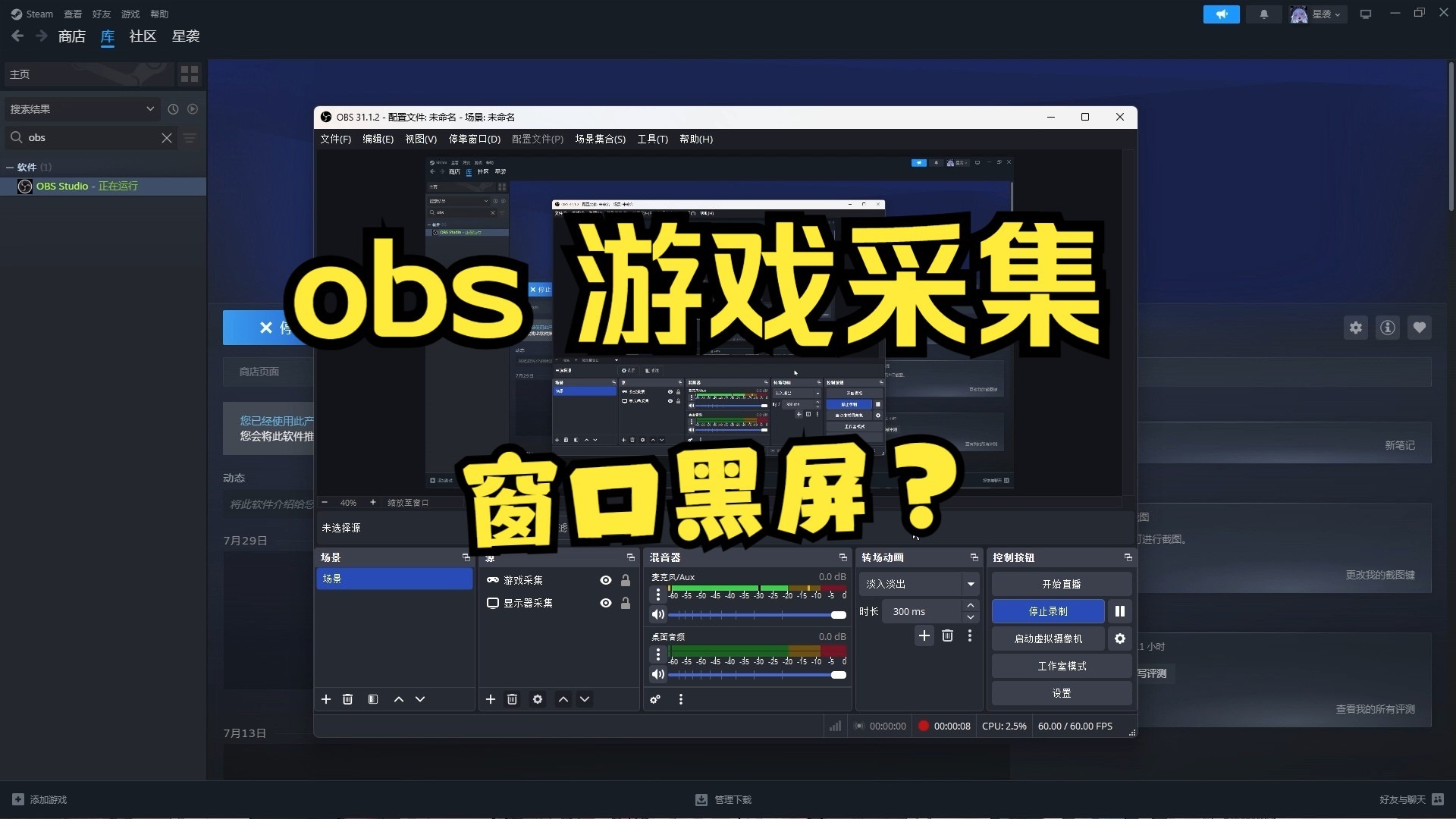The width and height of the screenshot is (1456, 819).
Task: Move source down arrow in Sources panel
Action: 585,699
